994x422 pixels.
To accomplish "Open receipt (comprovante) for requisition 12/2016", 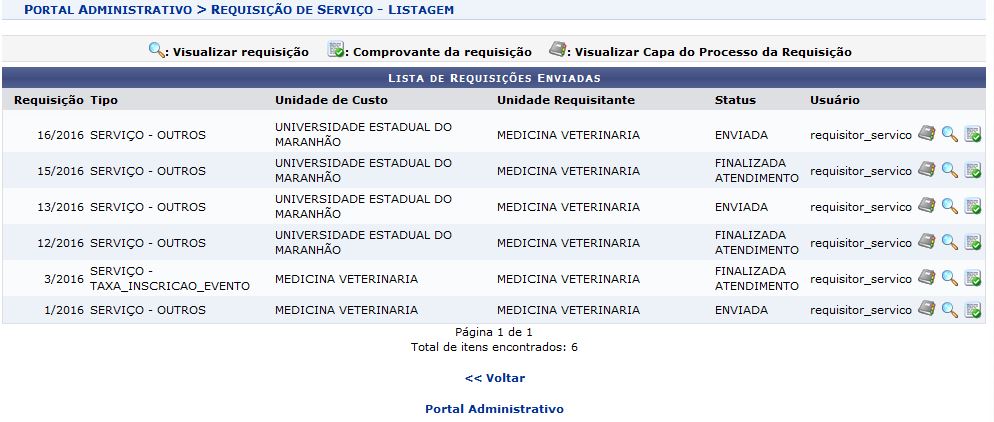I will pyautogui.click(x=972, y=243).
